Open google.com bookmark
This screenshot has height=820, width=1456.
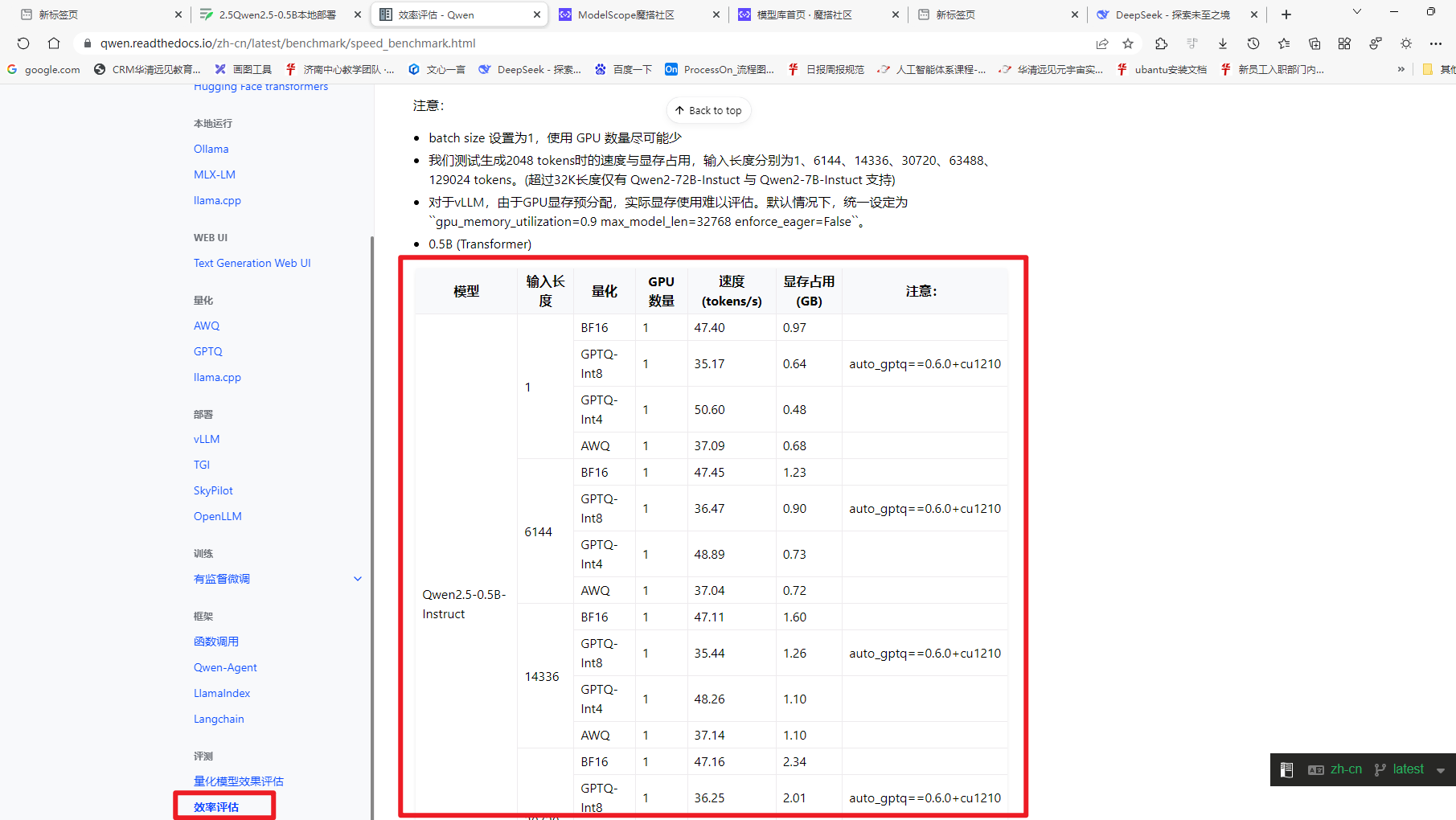(43, 69)
